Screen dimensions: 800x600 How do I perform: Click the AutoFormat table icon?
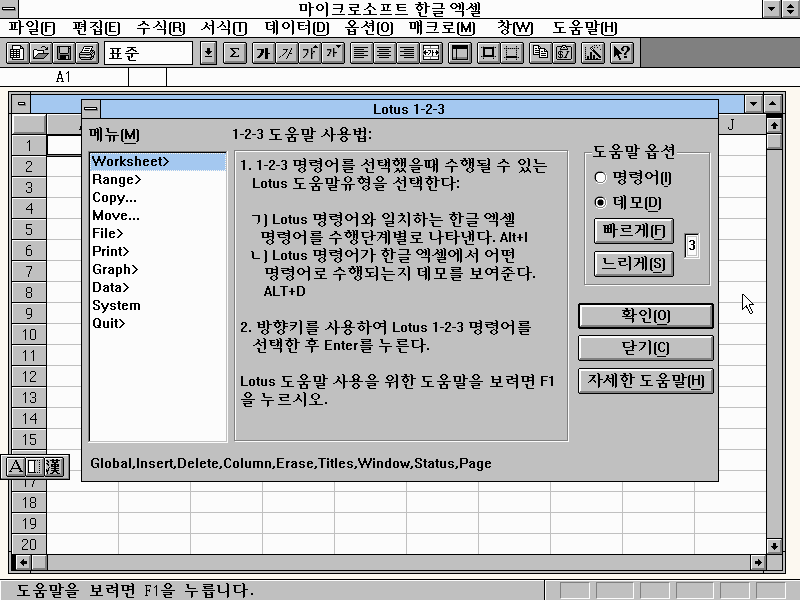(x=460, y=53)
